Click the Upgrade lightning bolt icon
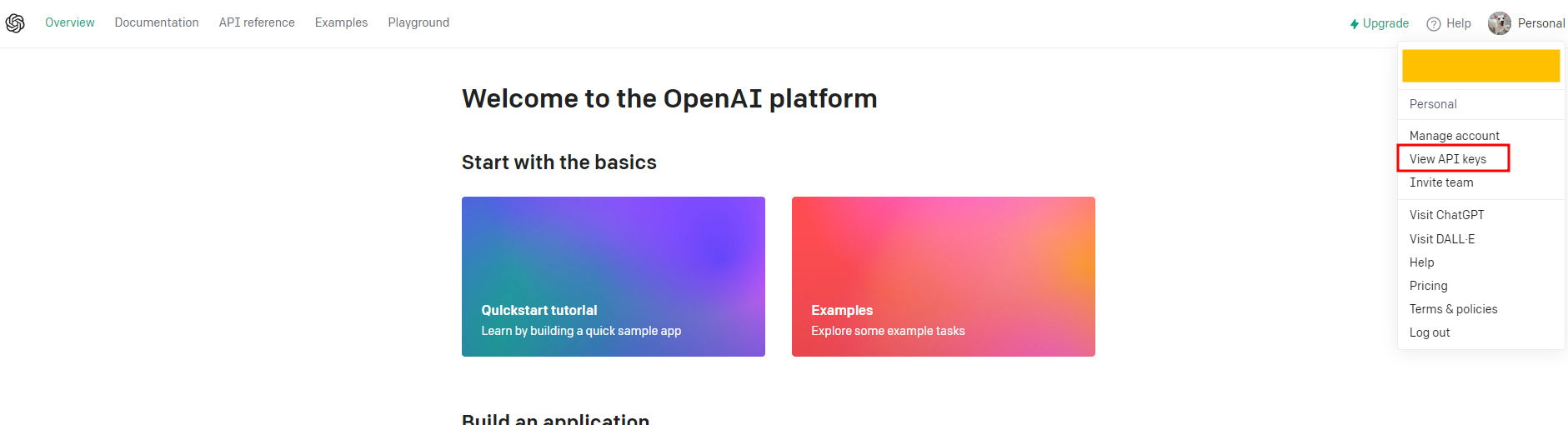 click(x=1355, y=24)
